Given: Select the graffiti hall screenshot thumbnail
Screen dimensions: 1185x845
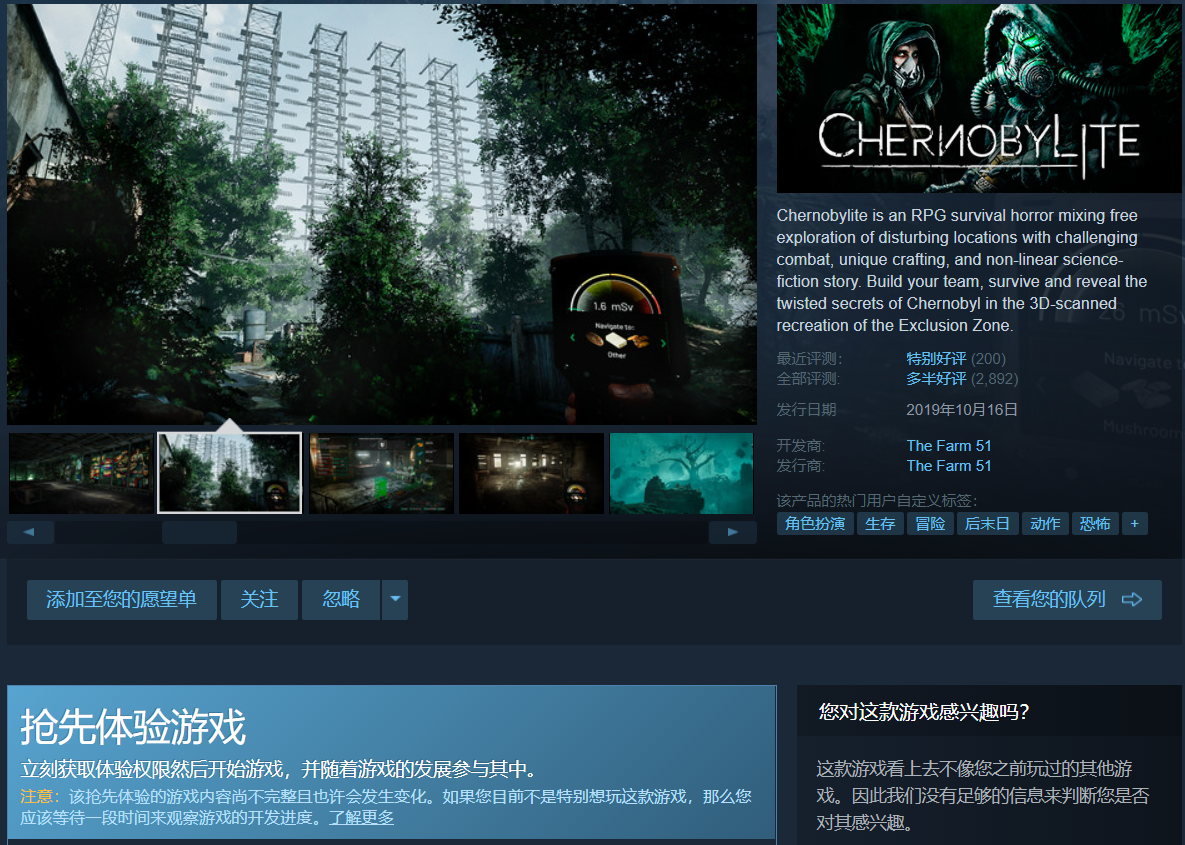Looking at the screenshot, I should pyautogui.click(x=81, y=473).
